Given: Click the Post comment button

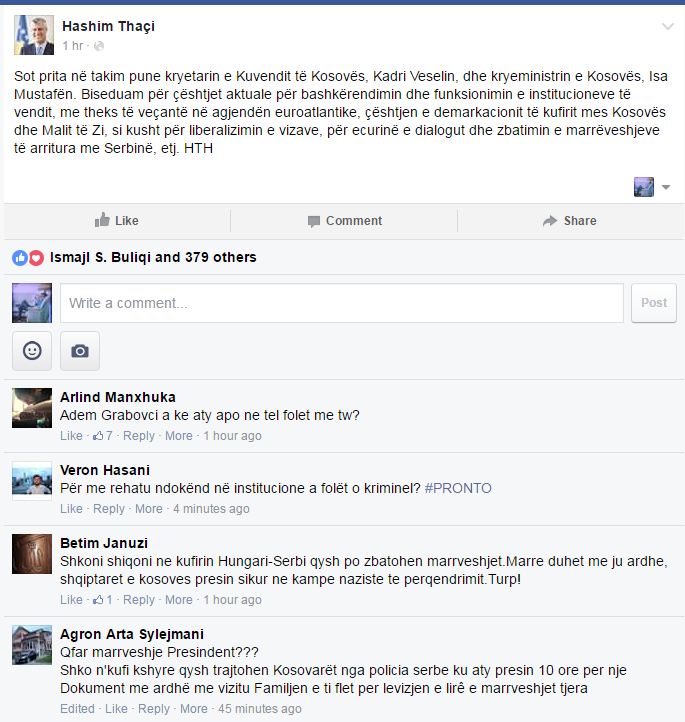Looking at the screenshot, I should [x=654, y=303].
